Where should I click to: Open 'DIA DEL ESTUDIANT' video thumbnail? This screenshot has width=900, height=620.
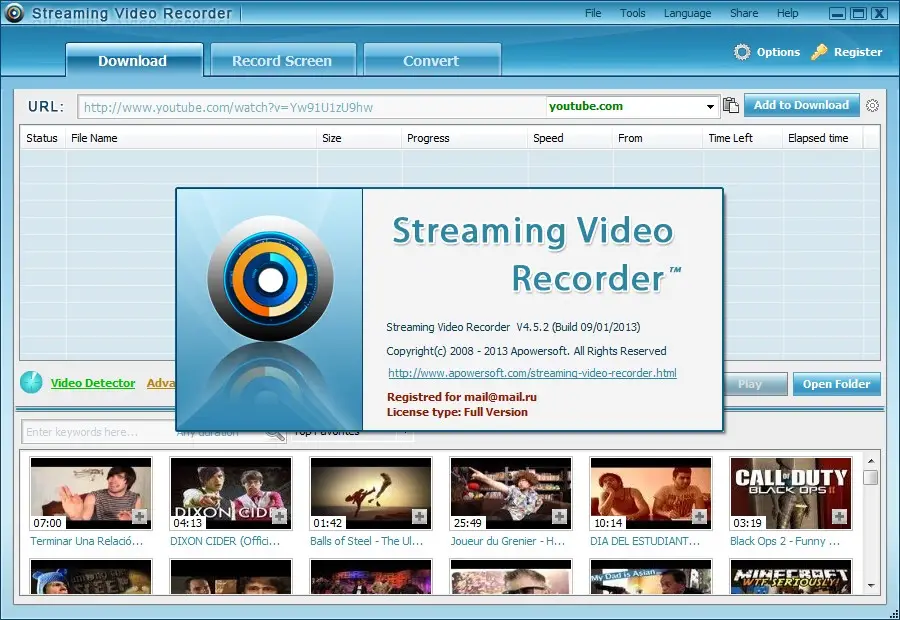coord(651,493)
